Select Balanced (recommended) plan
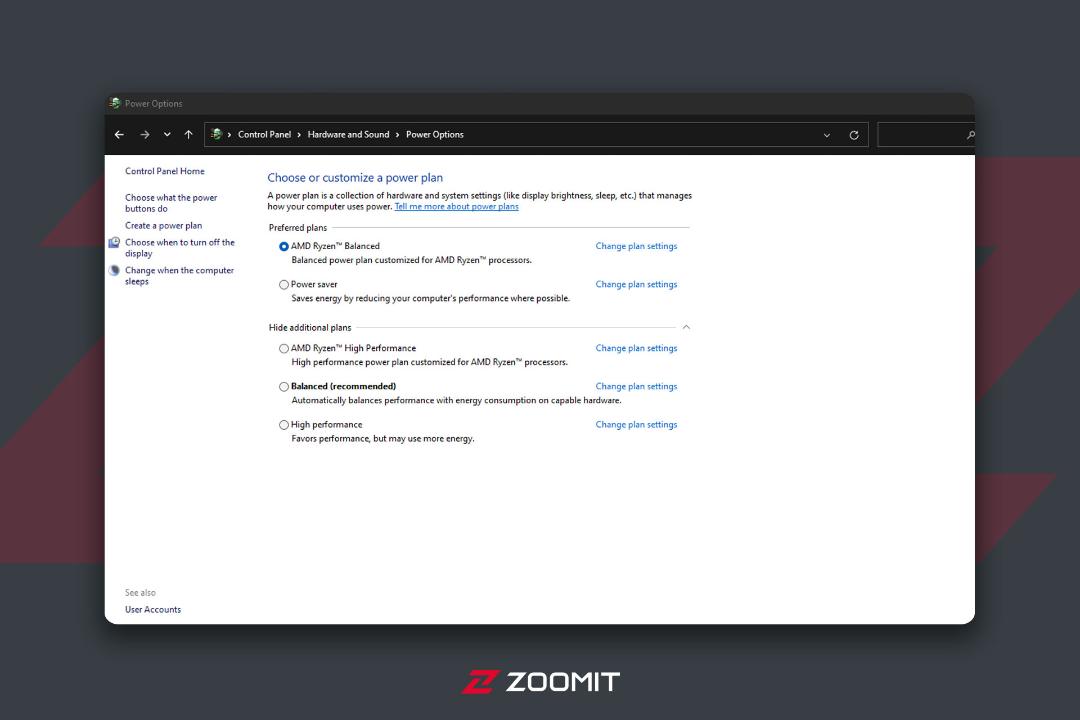This screenshot has height=720, width=1080. point(284,387)
